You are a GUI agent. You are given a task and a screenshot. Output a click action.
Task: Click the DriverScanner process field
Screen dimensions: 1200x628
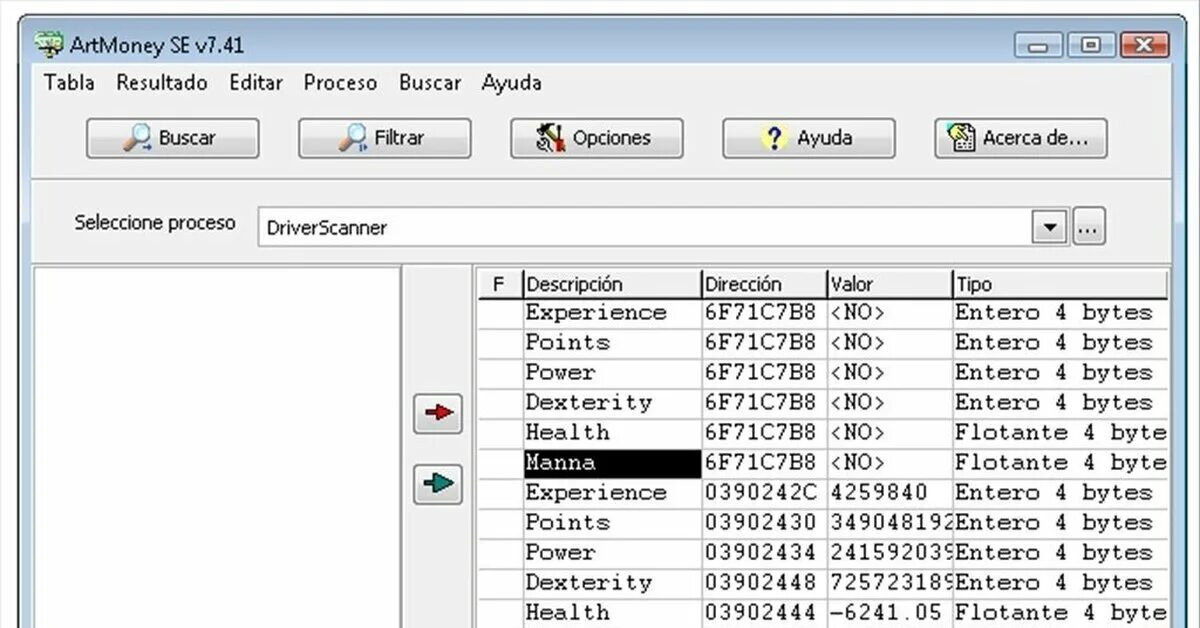pyautogui.click(x=645, y=227)
